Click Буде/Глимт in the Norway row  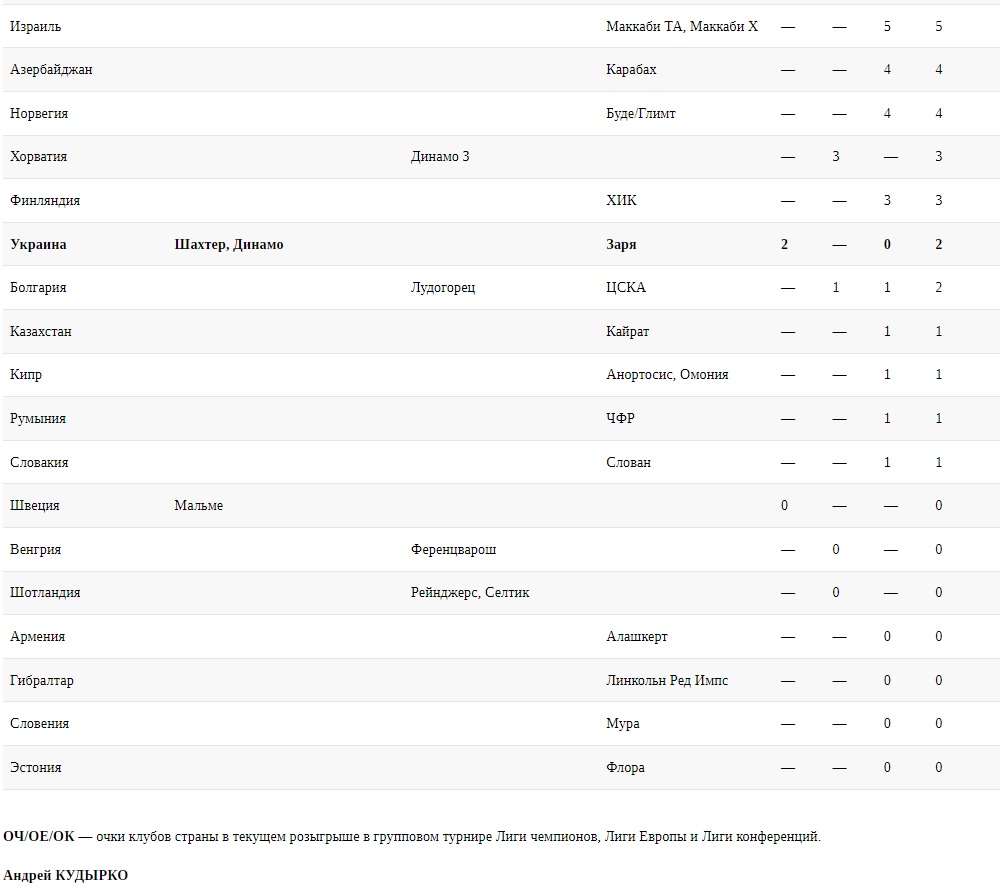(x=640, y=114)
